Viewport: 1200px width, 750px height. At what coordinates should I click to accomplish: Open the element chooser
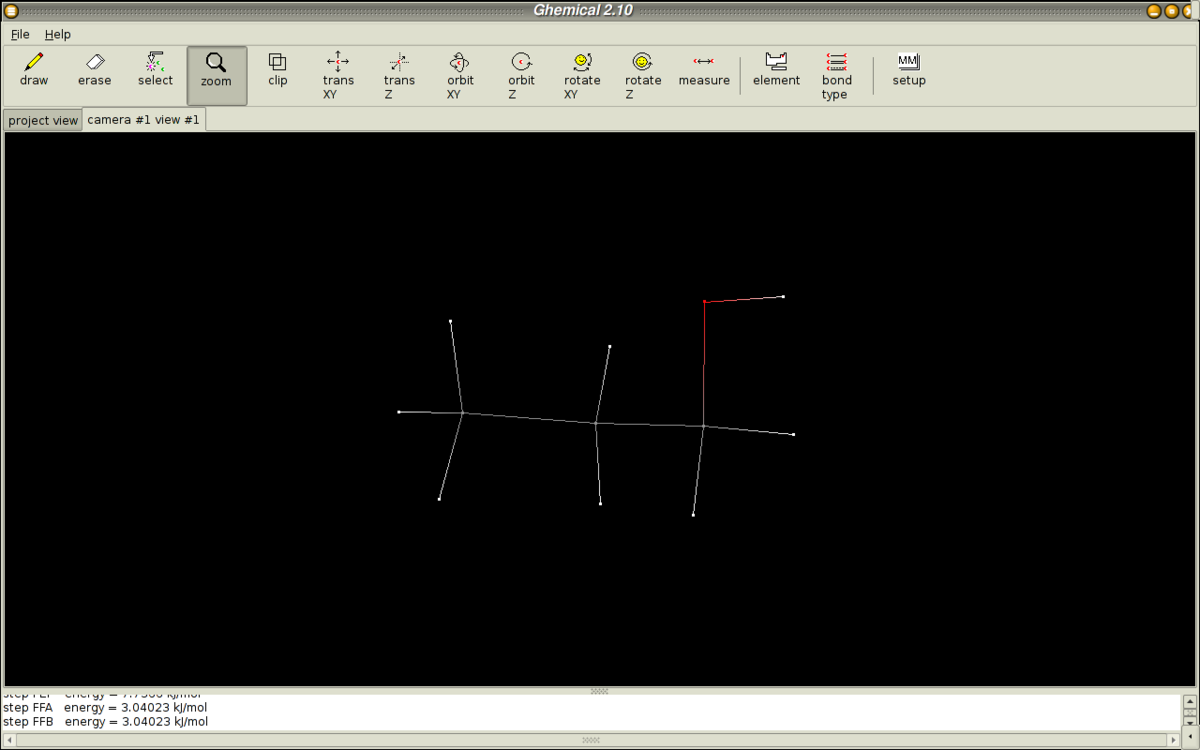click(x=776, y=70)
